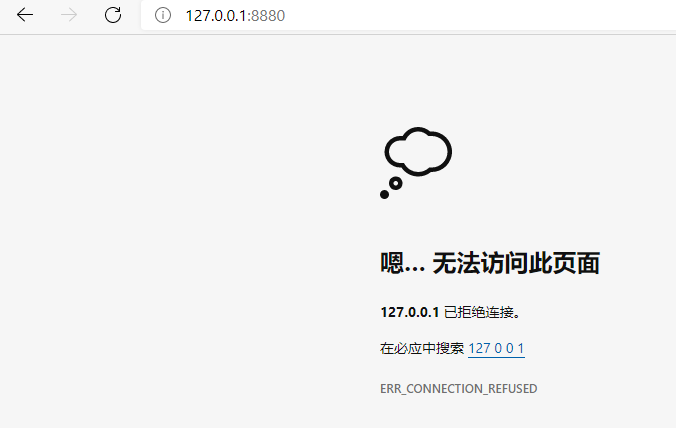Click the greyed-out forward navigation arrow
The image size is (676, 428).
(x=69, y=15)
